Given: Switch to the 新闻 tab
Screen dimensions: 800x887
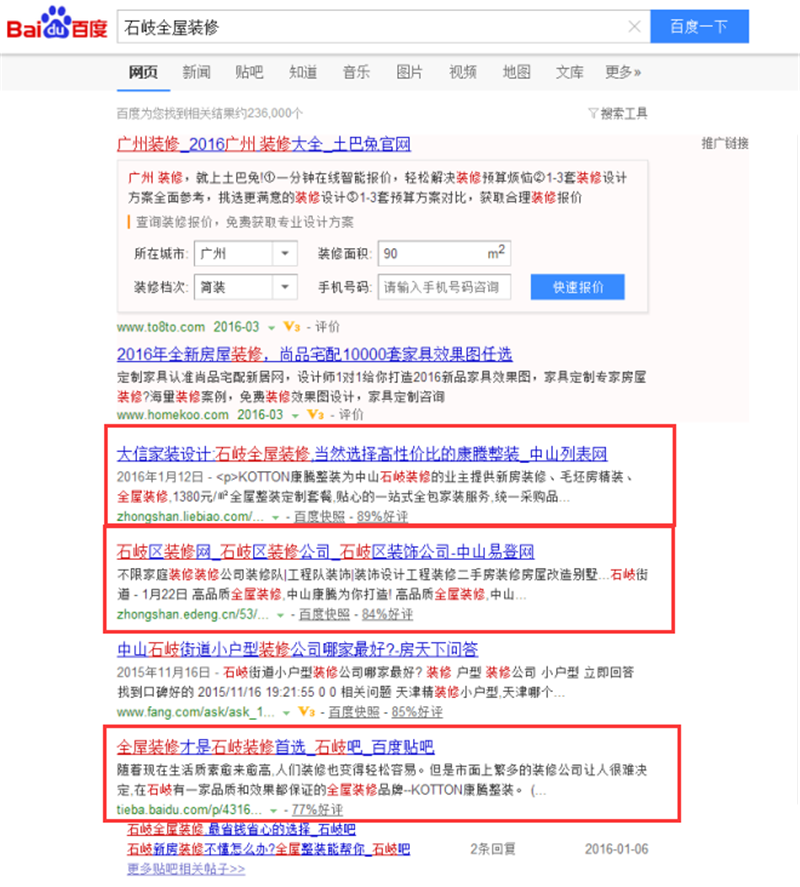Looking at the screenshot, I should (196, 72).
